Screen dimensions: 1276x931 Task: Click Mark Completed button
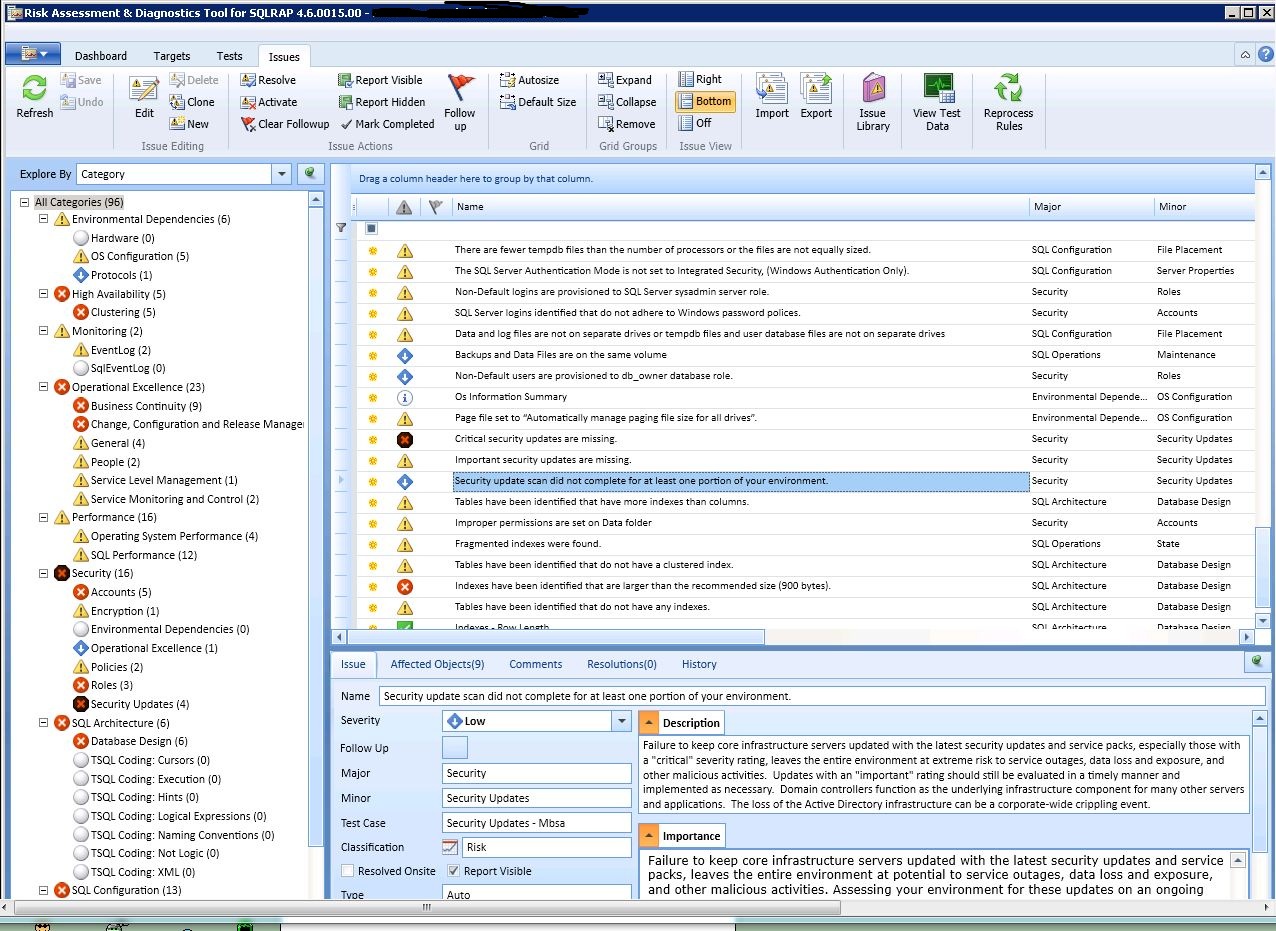point(387,124)
